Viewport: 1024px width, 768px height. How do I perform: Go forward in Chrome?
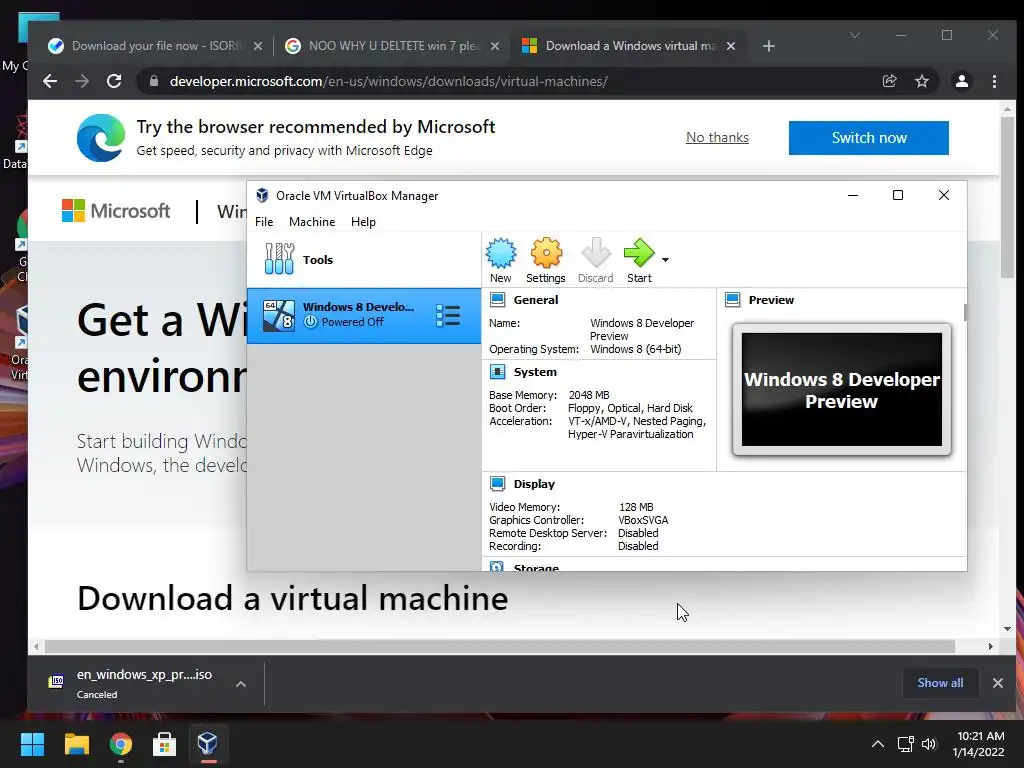point(82,81)
